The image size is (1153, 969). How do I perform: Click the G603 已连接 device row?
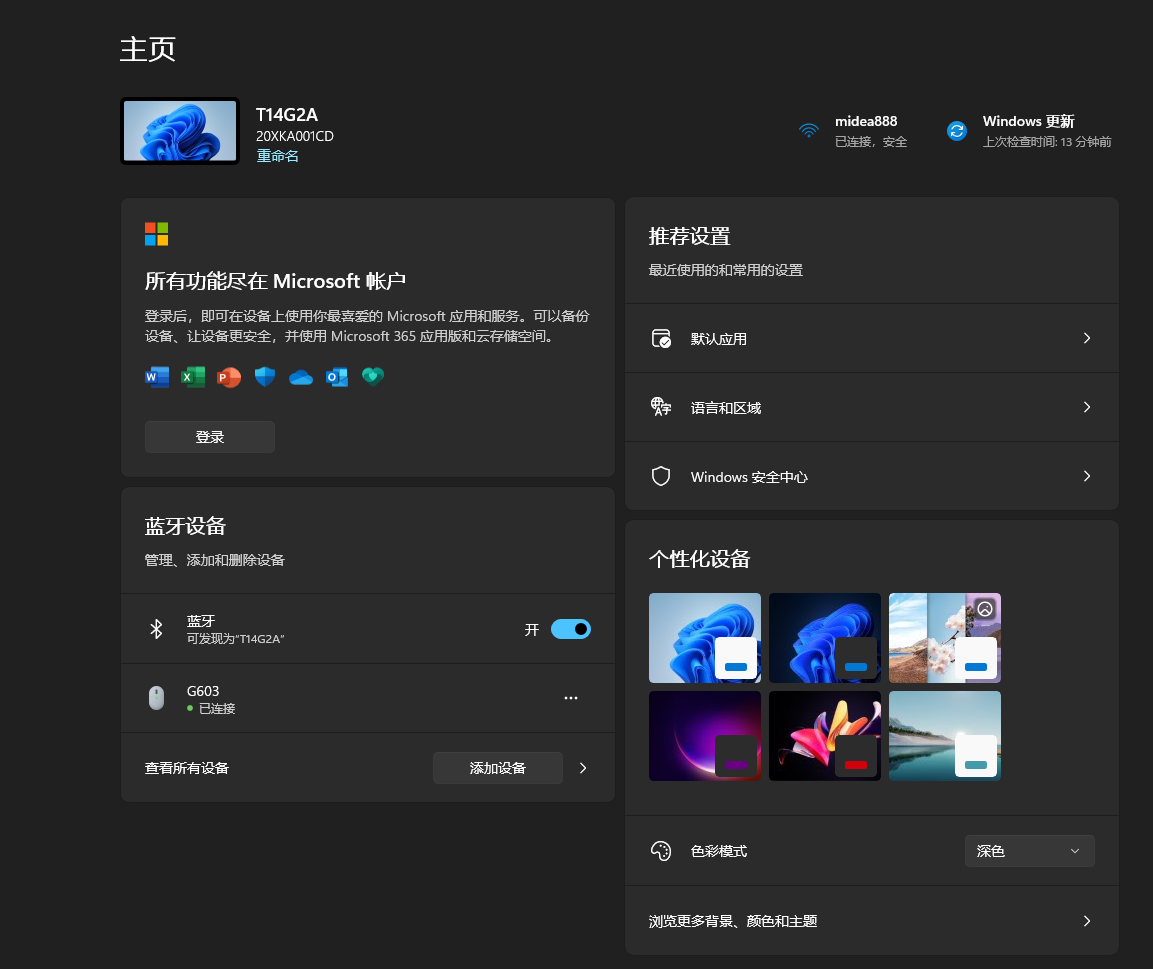pos(368,698)
